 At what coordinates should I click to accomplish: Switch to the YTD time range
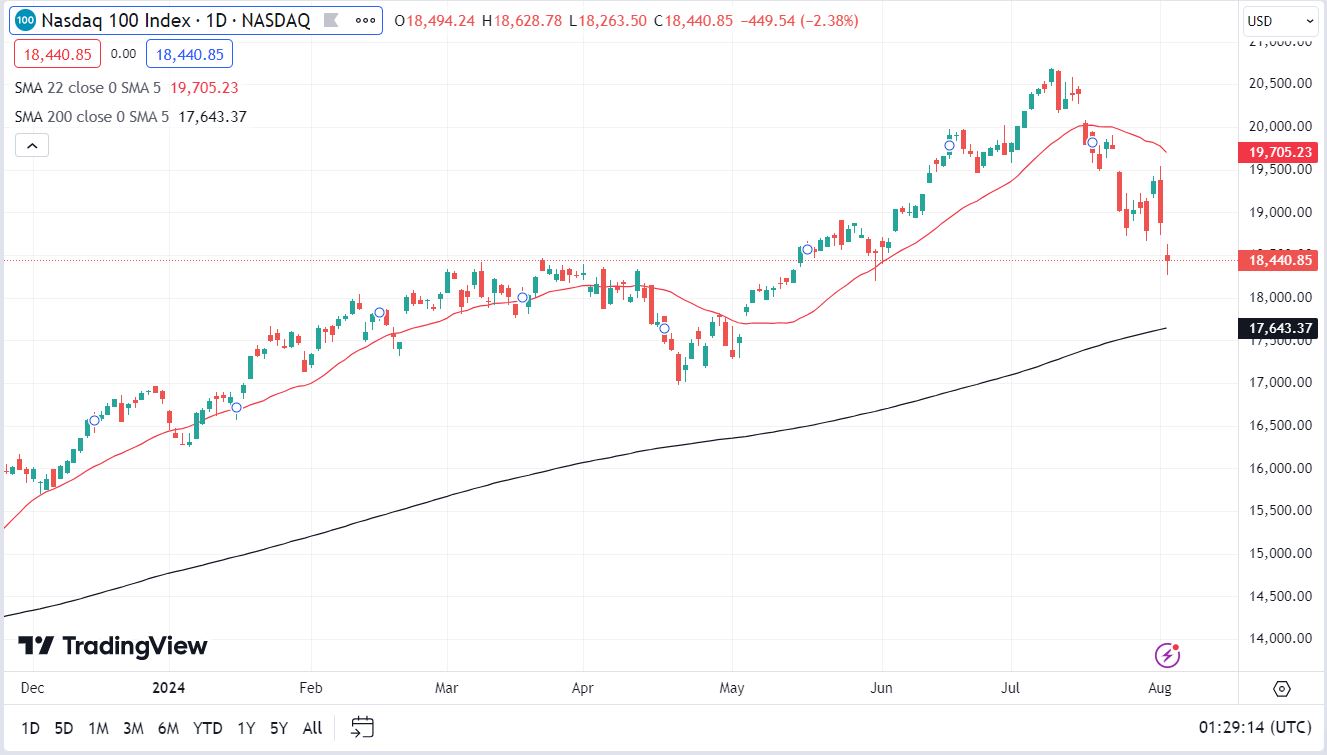207,728
